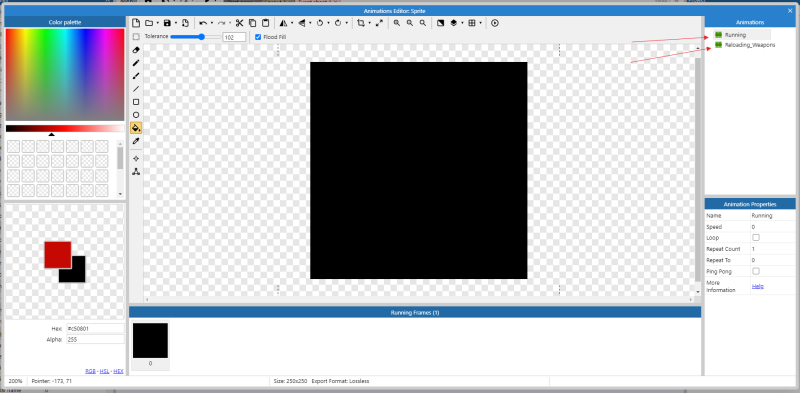Select the Fill bucket tool
800x393 pixels.
[x=136, y=128]
